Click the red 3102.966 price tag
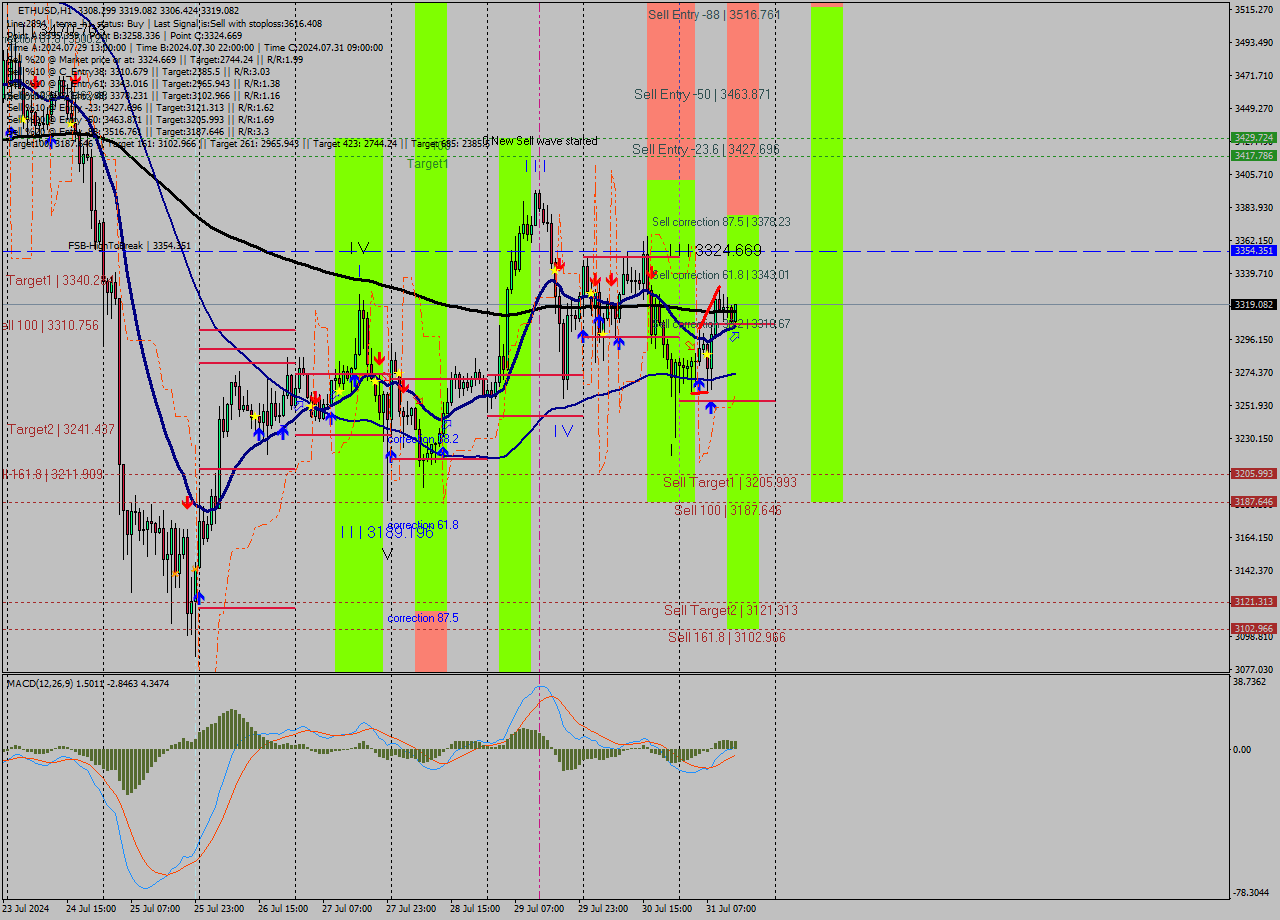 (1253, 629)
